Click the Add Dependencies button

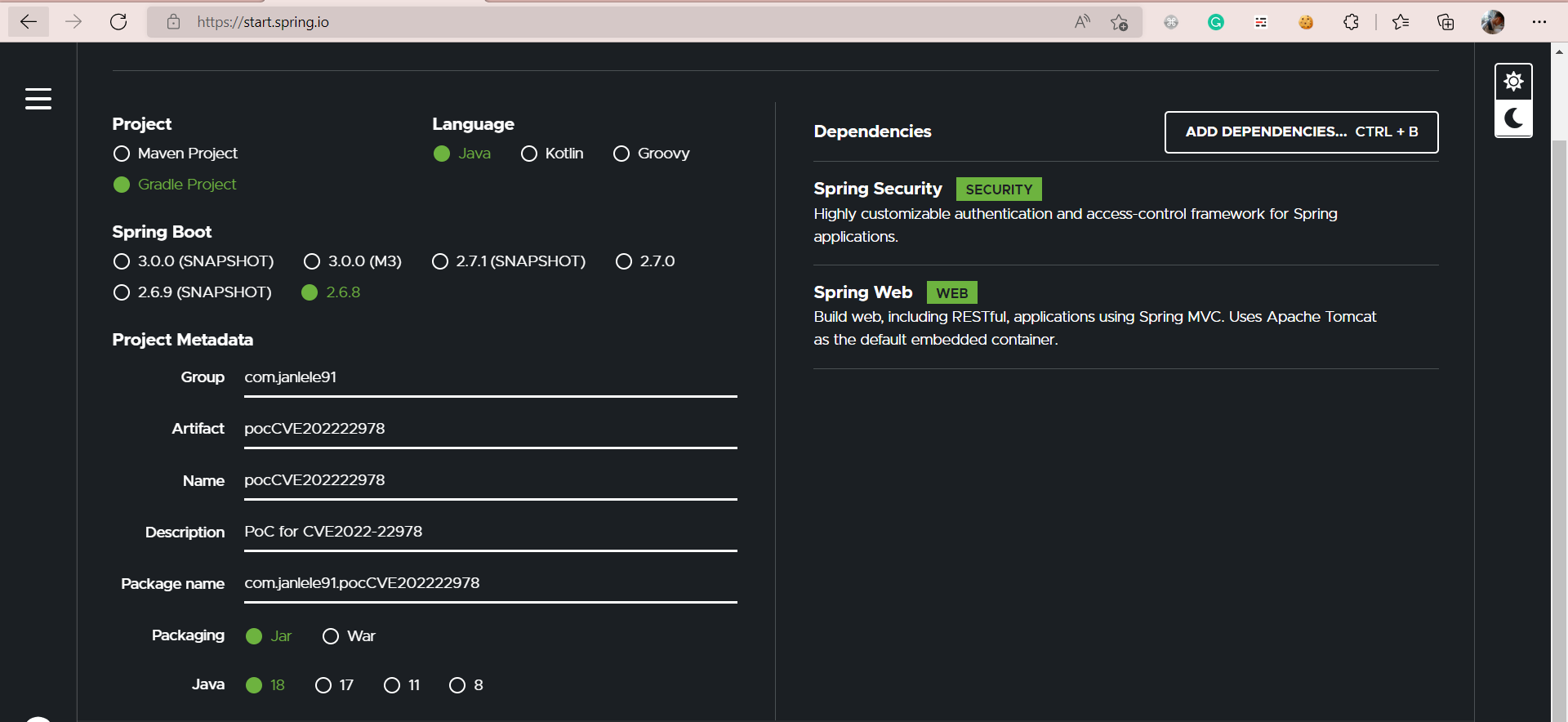pos(1301,132)
